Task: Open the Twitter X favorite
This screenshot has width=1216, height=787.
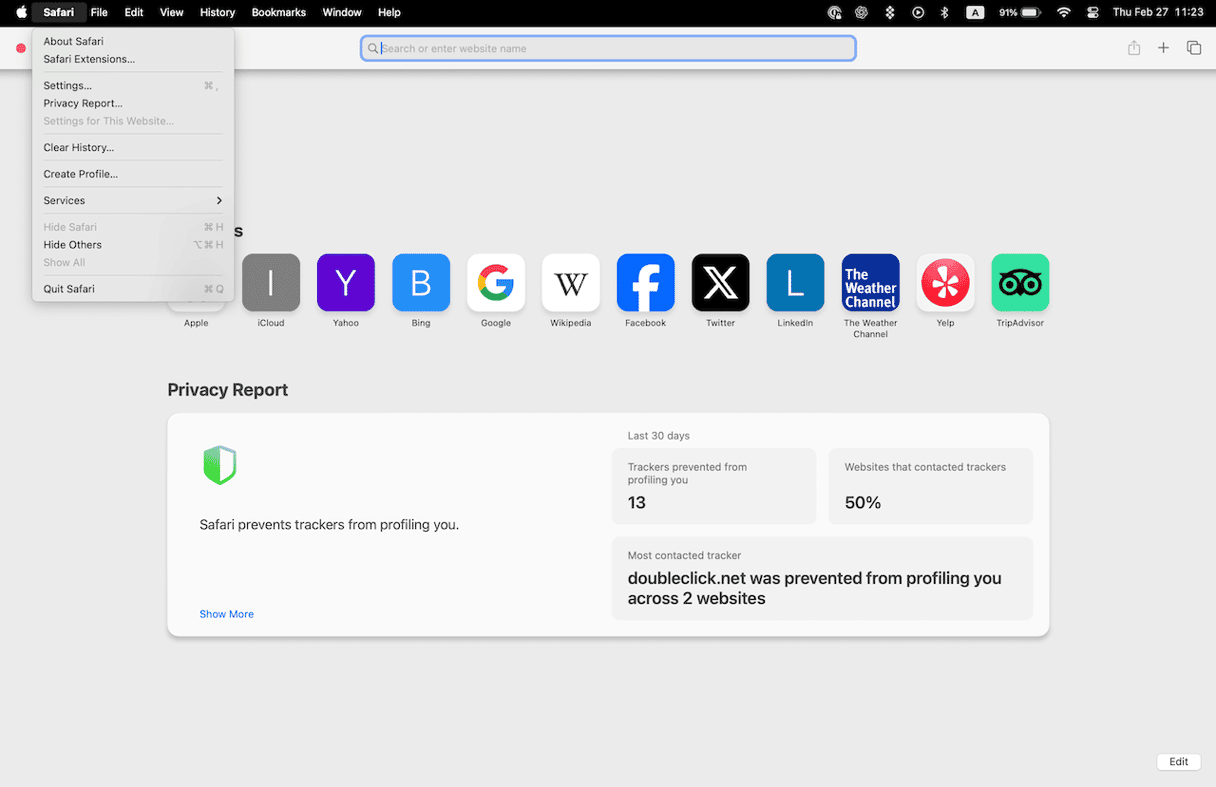Action: (720, 283)
